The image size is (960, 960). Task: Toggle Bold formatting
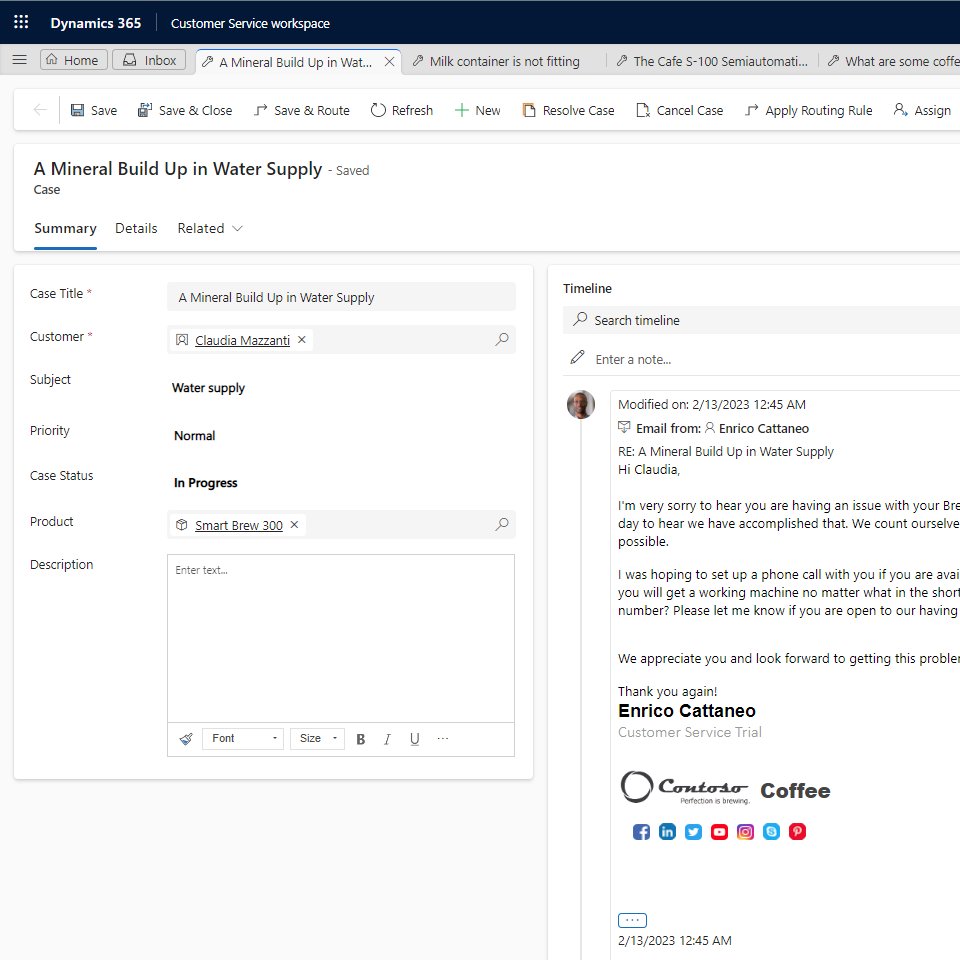pos(361,739)
